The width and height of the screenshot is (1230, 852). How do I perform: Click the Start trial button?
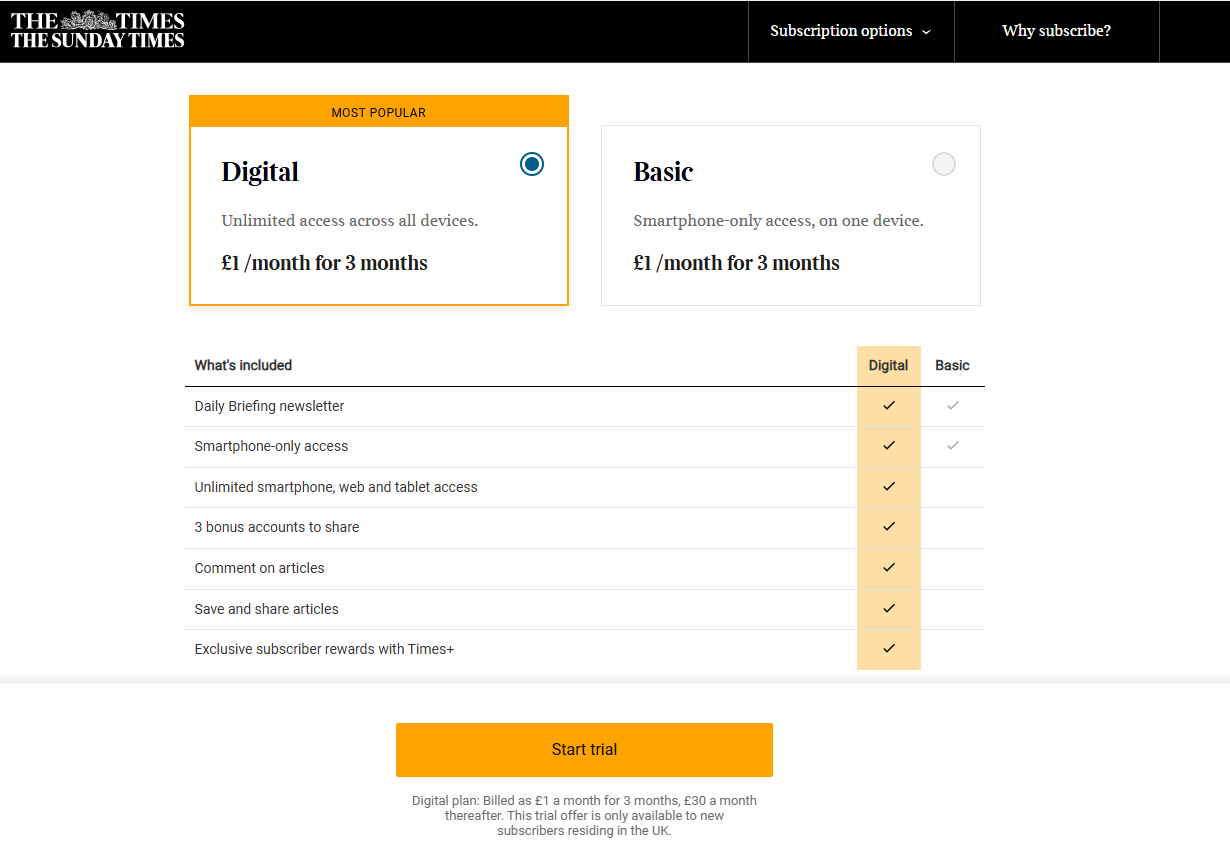click(x=584, y=750)
